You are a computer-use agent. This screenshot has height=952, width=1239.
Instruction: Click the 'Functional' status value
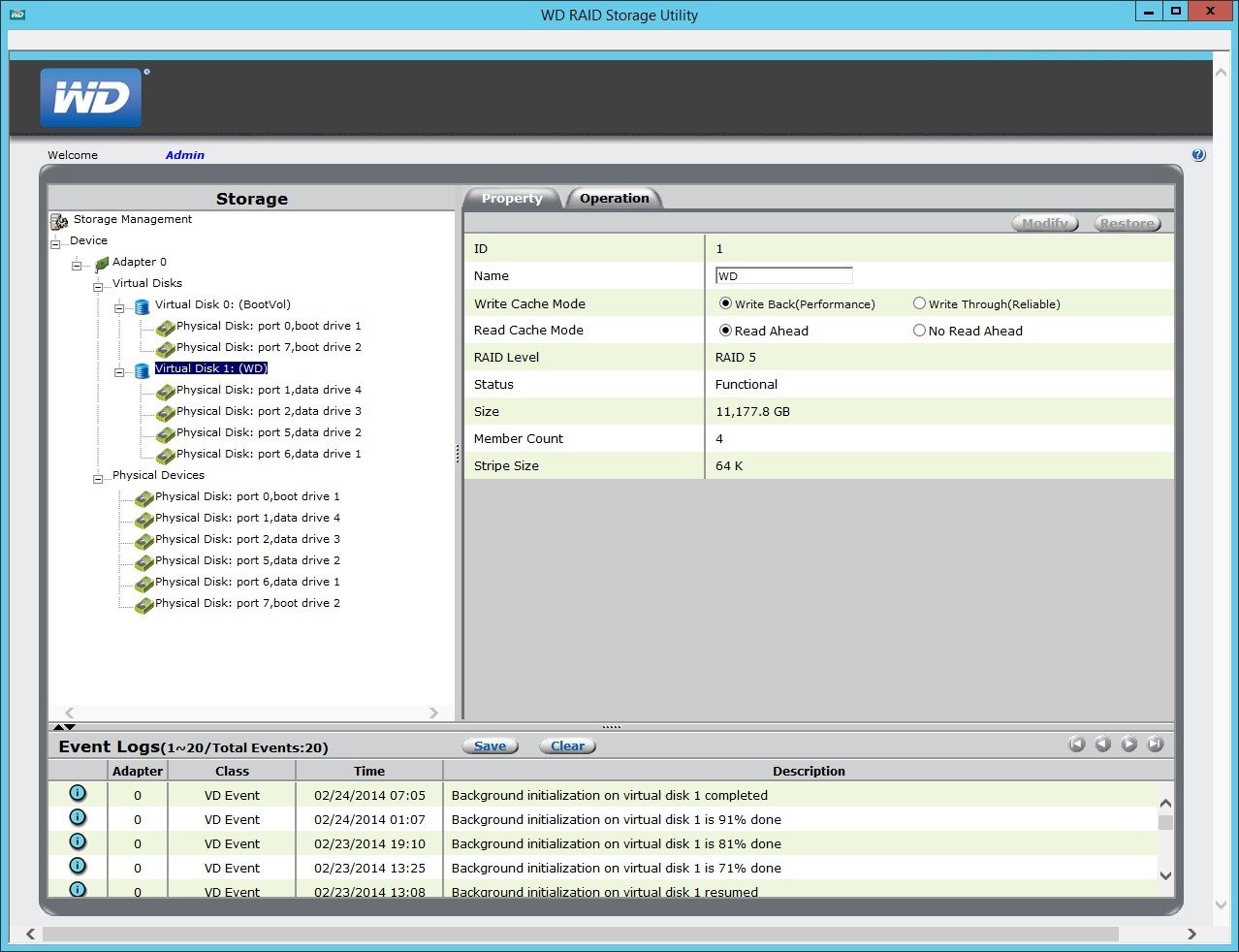[747, 385]
